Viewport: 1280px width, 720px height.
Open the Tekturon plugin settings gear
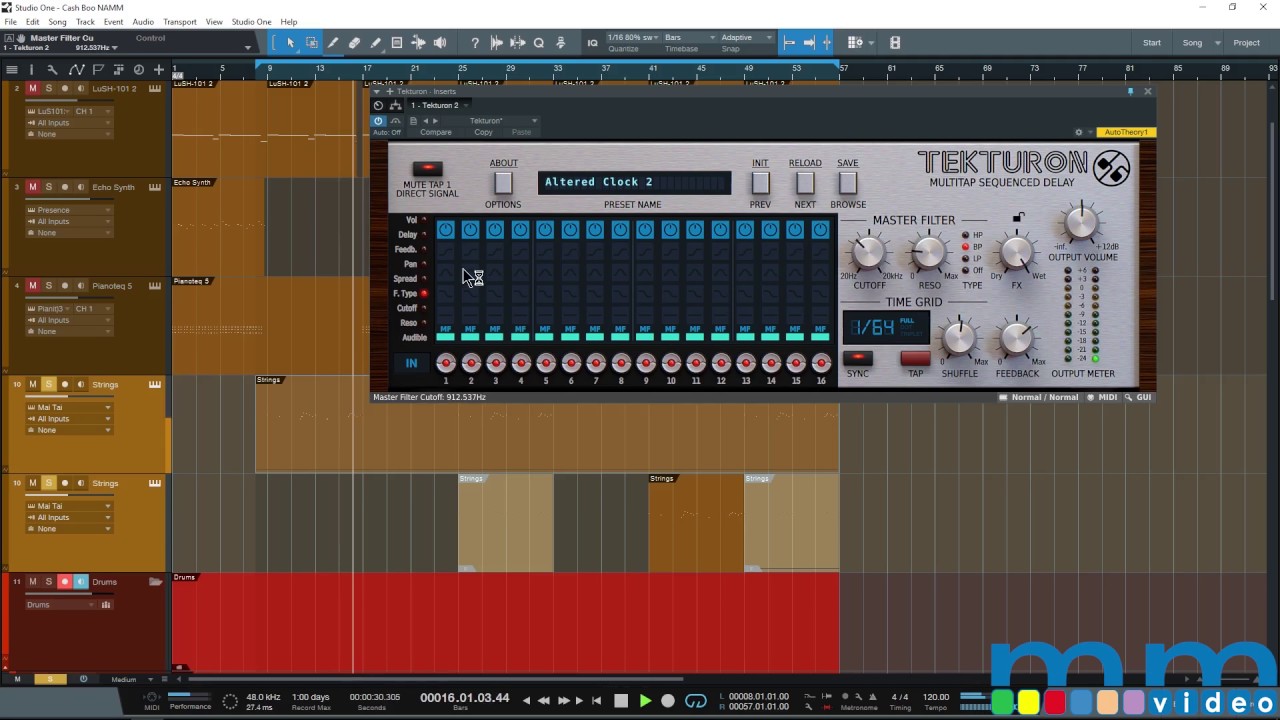click(x=1078, y=132)
